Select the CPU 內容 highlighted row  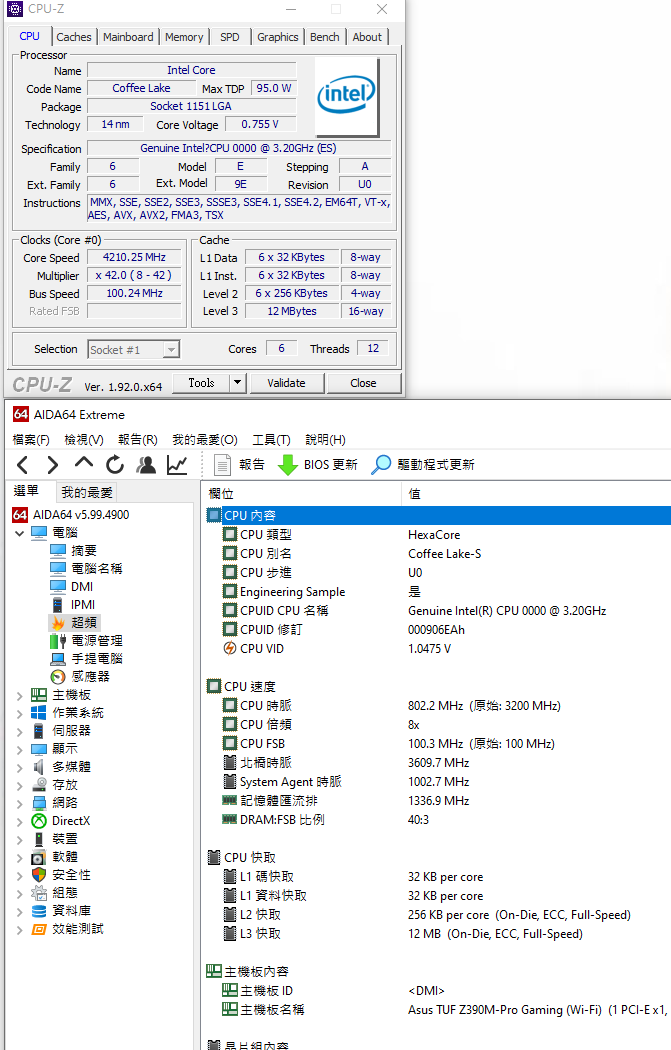coord(439,515)
